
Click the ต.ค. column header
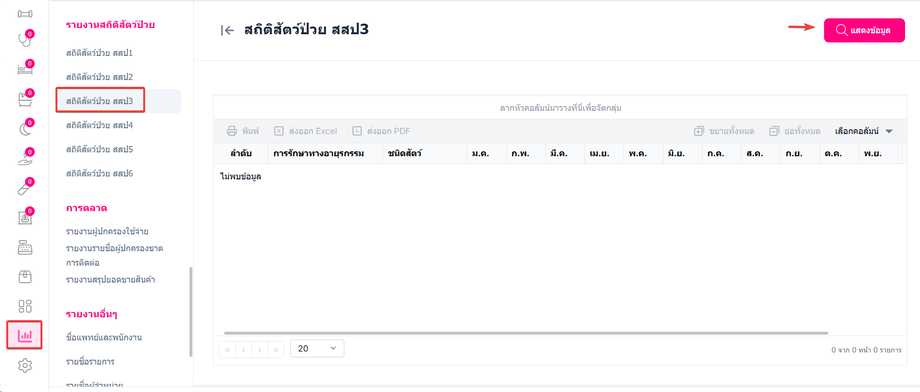pos(839,153)
